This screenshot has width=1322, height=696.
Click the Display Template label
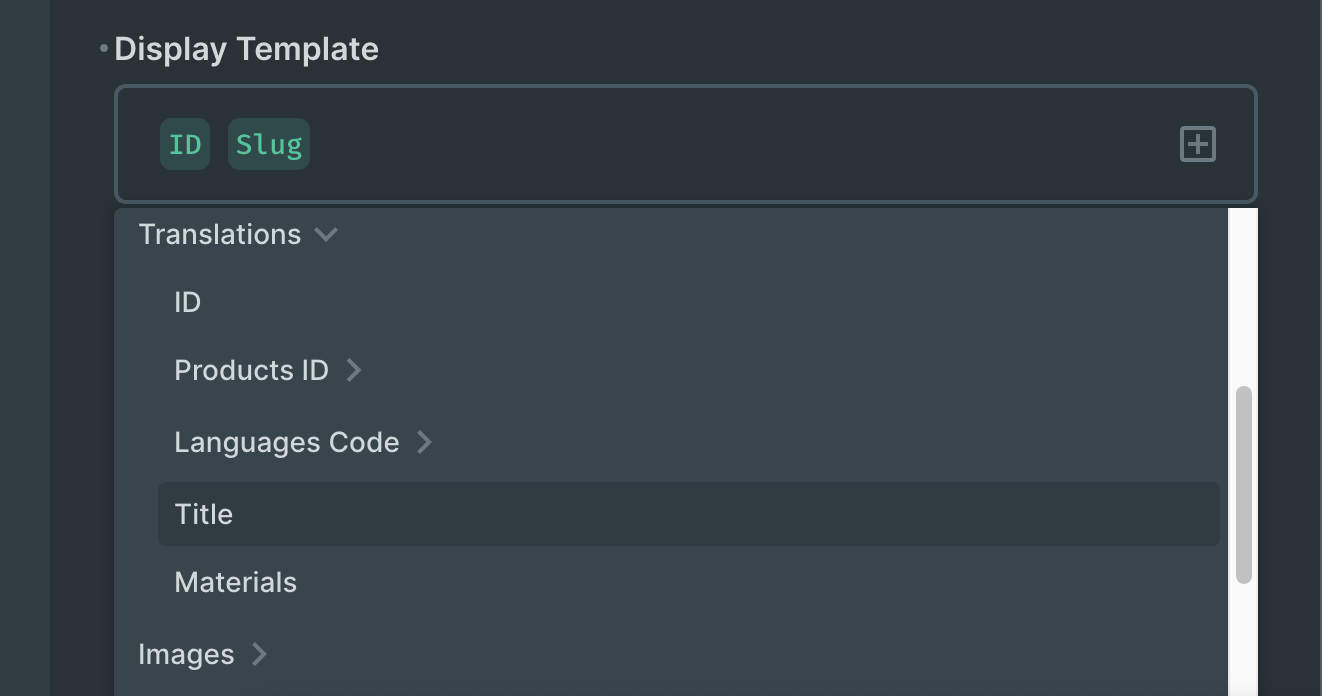(246, 48)
